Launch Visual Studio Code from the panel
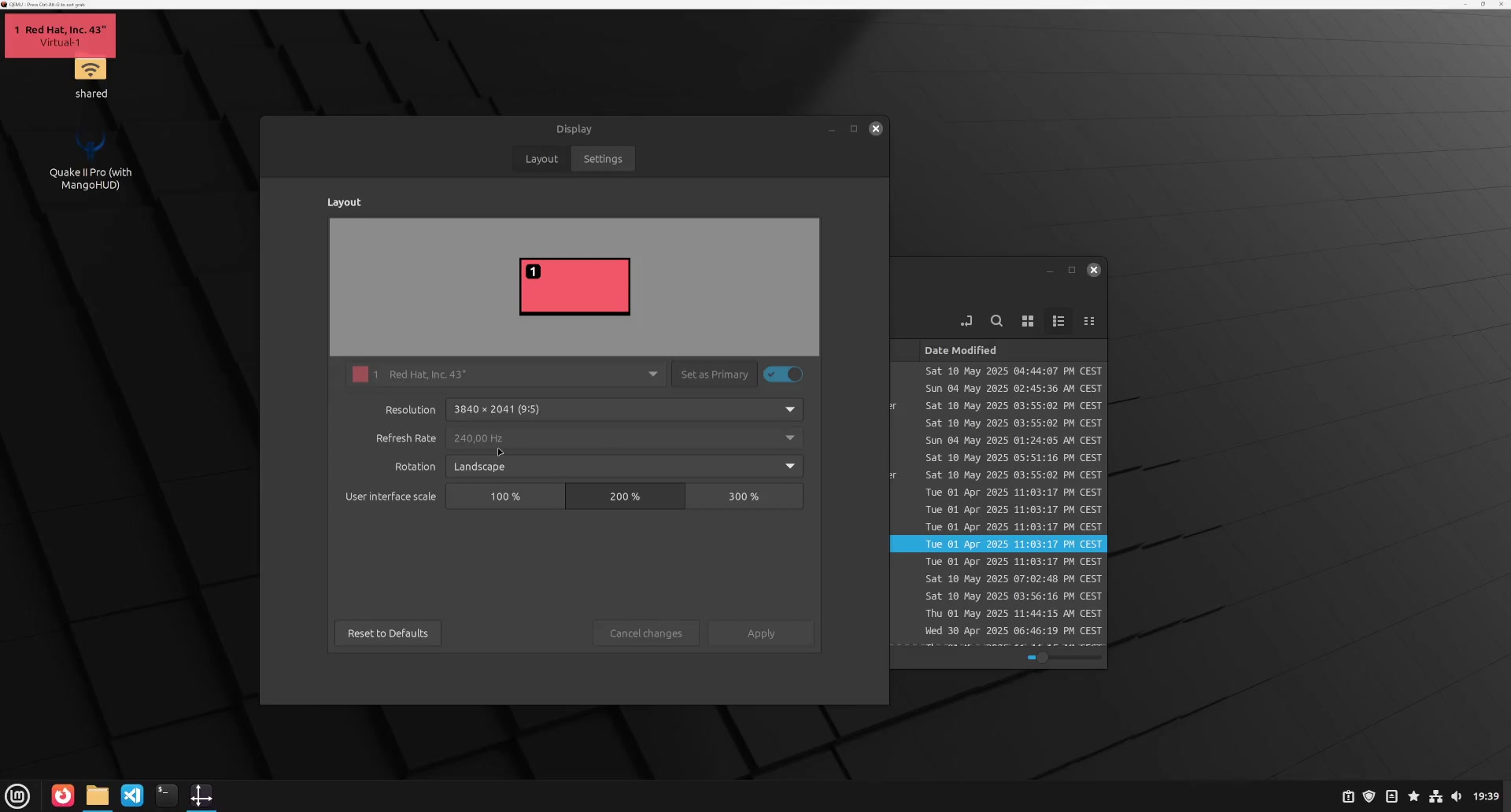The image size is (1511, 812). (132, 795)
